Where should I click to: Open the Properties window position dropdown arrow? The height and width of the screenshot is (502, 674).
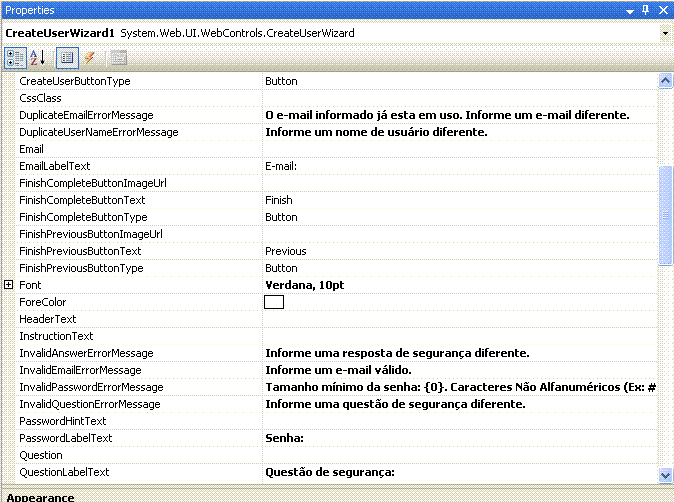(630, 11)
